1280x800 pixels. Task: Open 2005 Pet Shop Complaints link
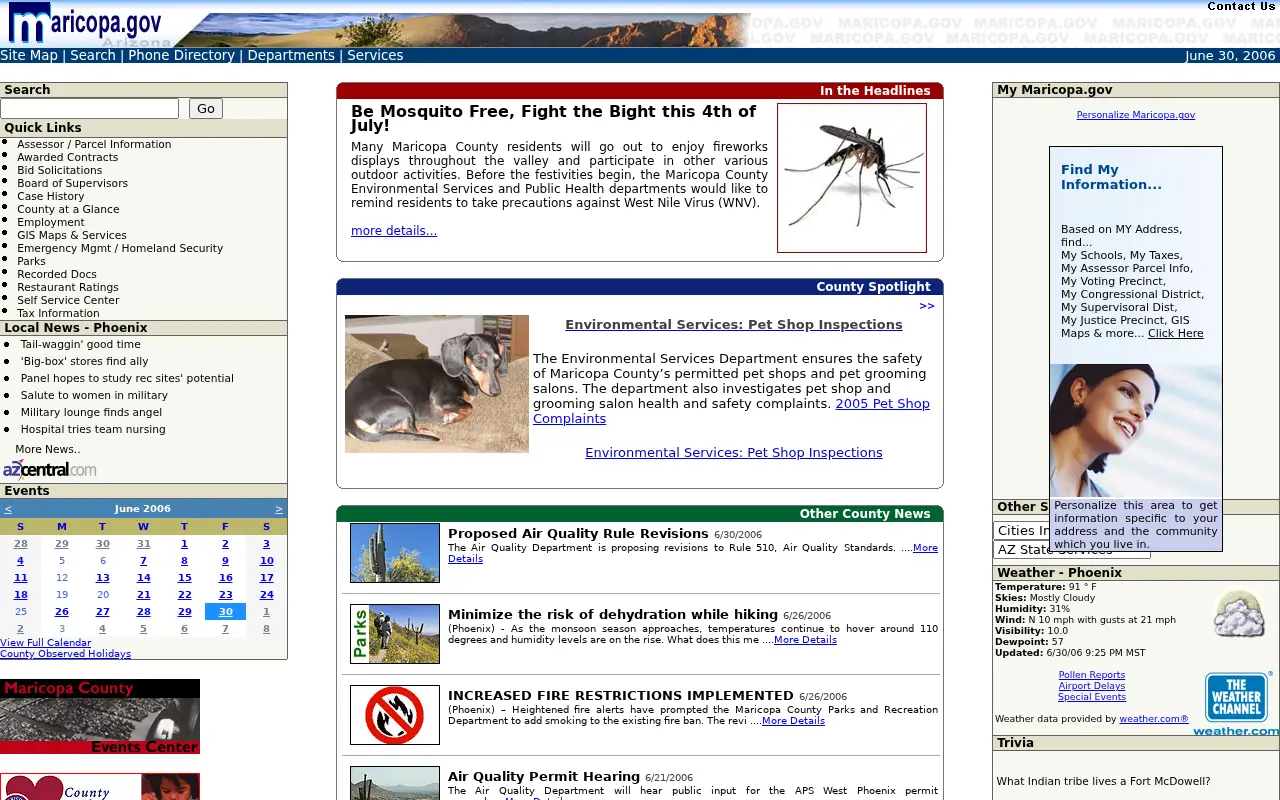(731, 411)
